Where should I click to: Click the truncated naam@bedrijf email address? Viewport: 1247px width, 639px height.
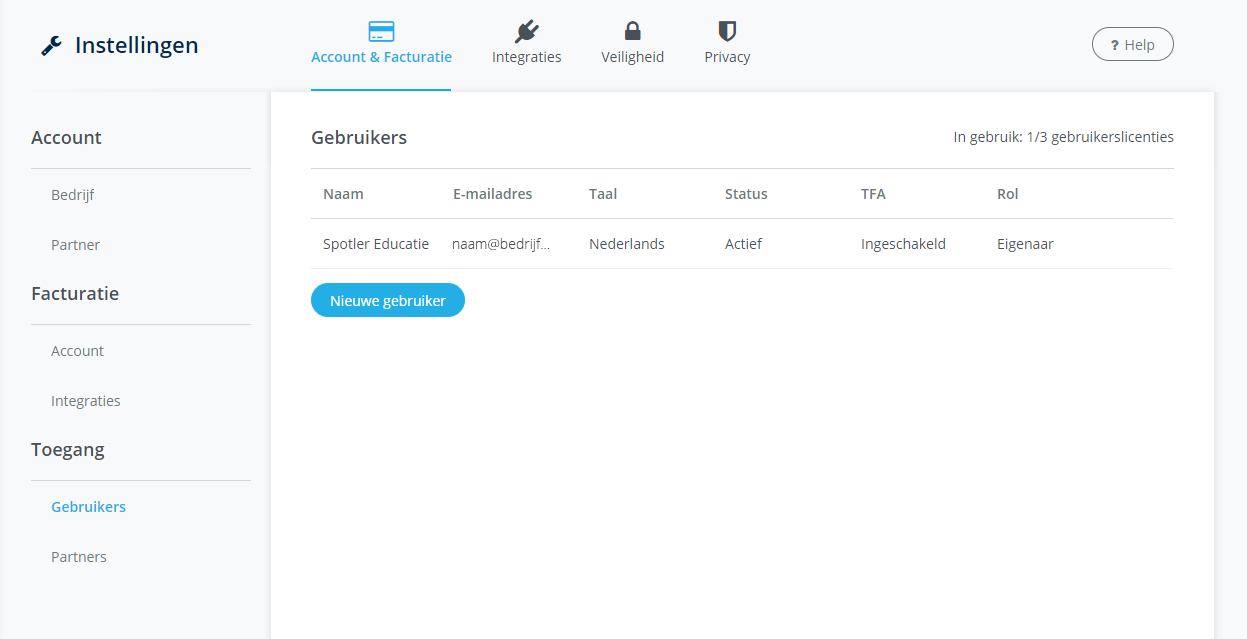click(x=501, y=244)
